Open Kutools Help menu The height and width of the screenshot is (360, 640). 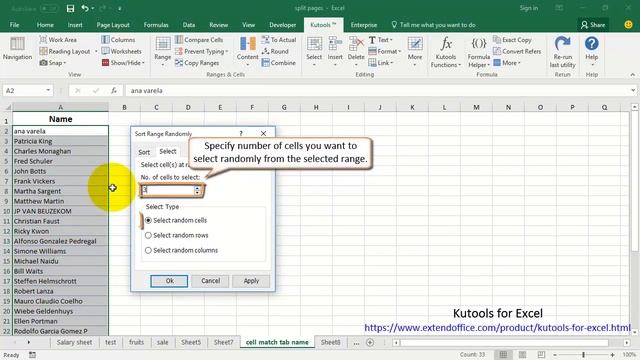591,51
